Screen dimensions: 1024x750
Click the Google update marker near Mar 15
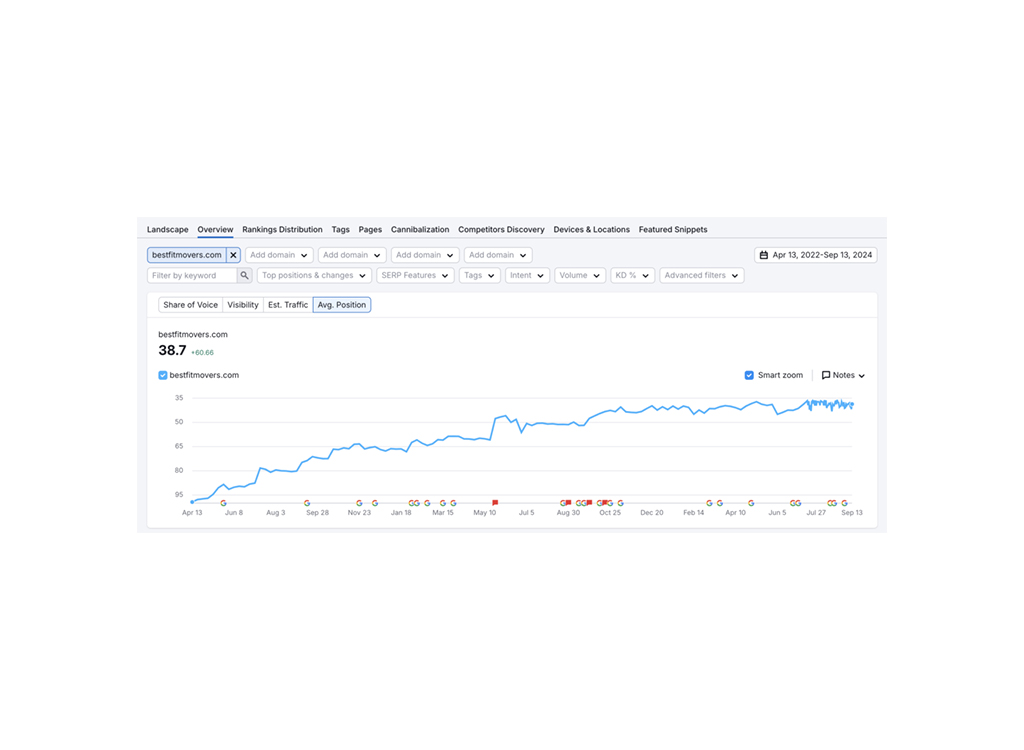(441, 503)
